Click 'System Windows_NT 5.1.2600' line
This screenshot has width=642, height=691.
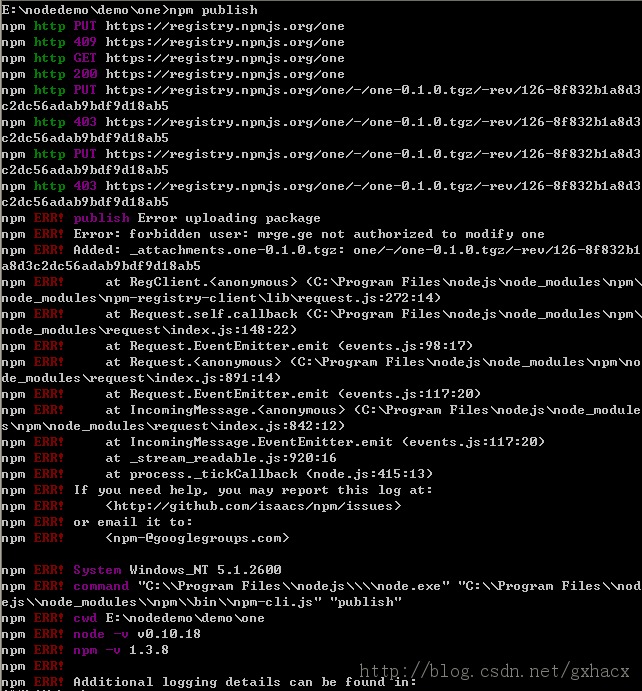177,570
